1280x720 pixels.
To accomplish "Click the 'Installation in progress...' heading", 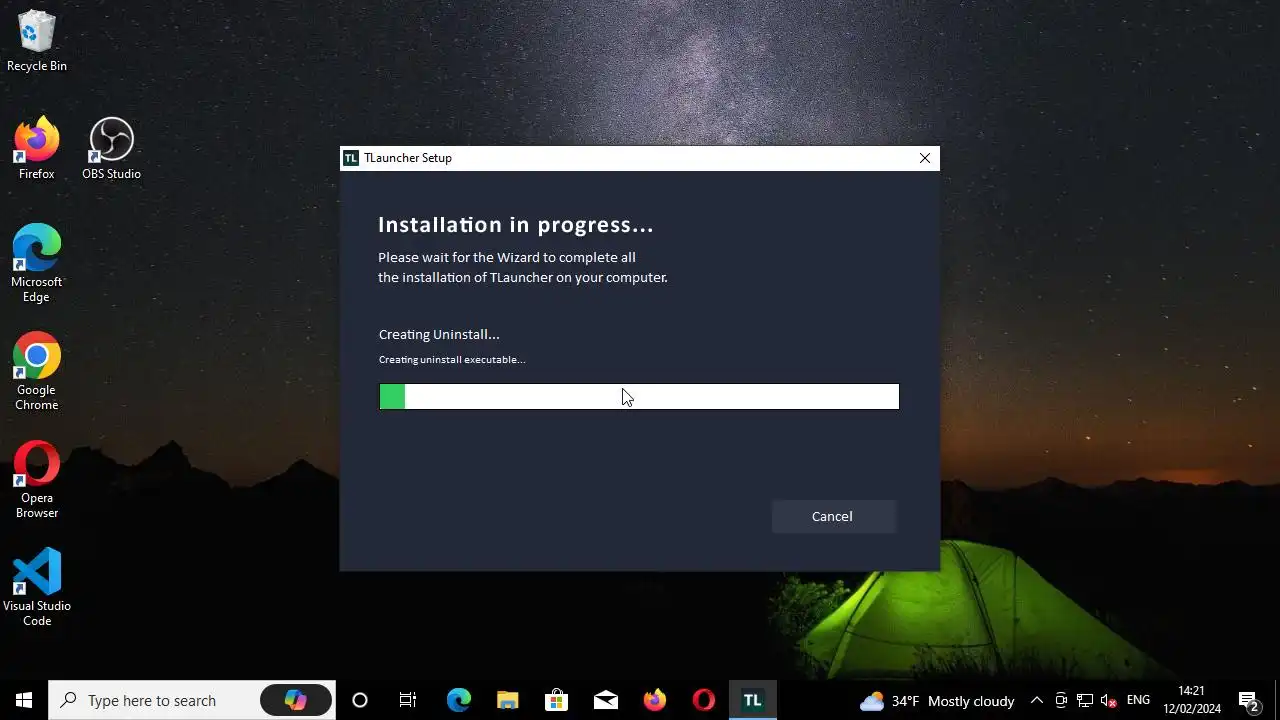I will click(515, 225).
